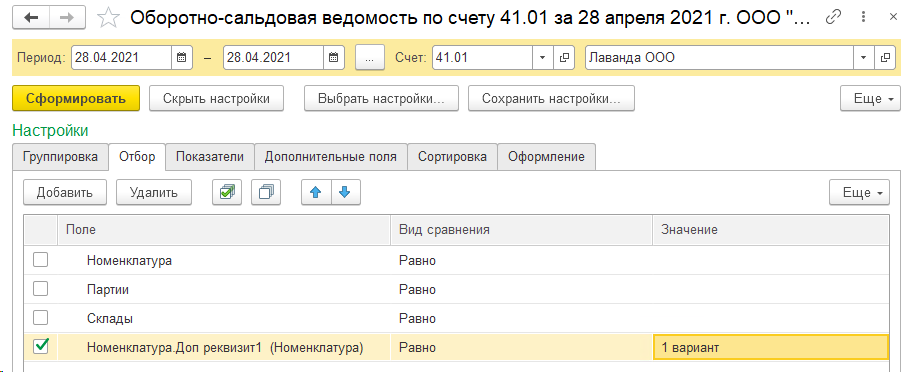Image resolution: width=903 pixels, height=372 pixels.
Task: Click Равно in the Склады row
Action: [418, 318]
